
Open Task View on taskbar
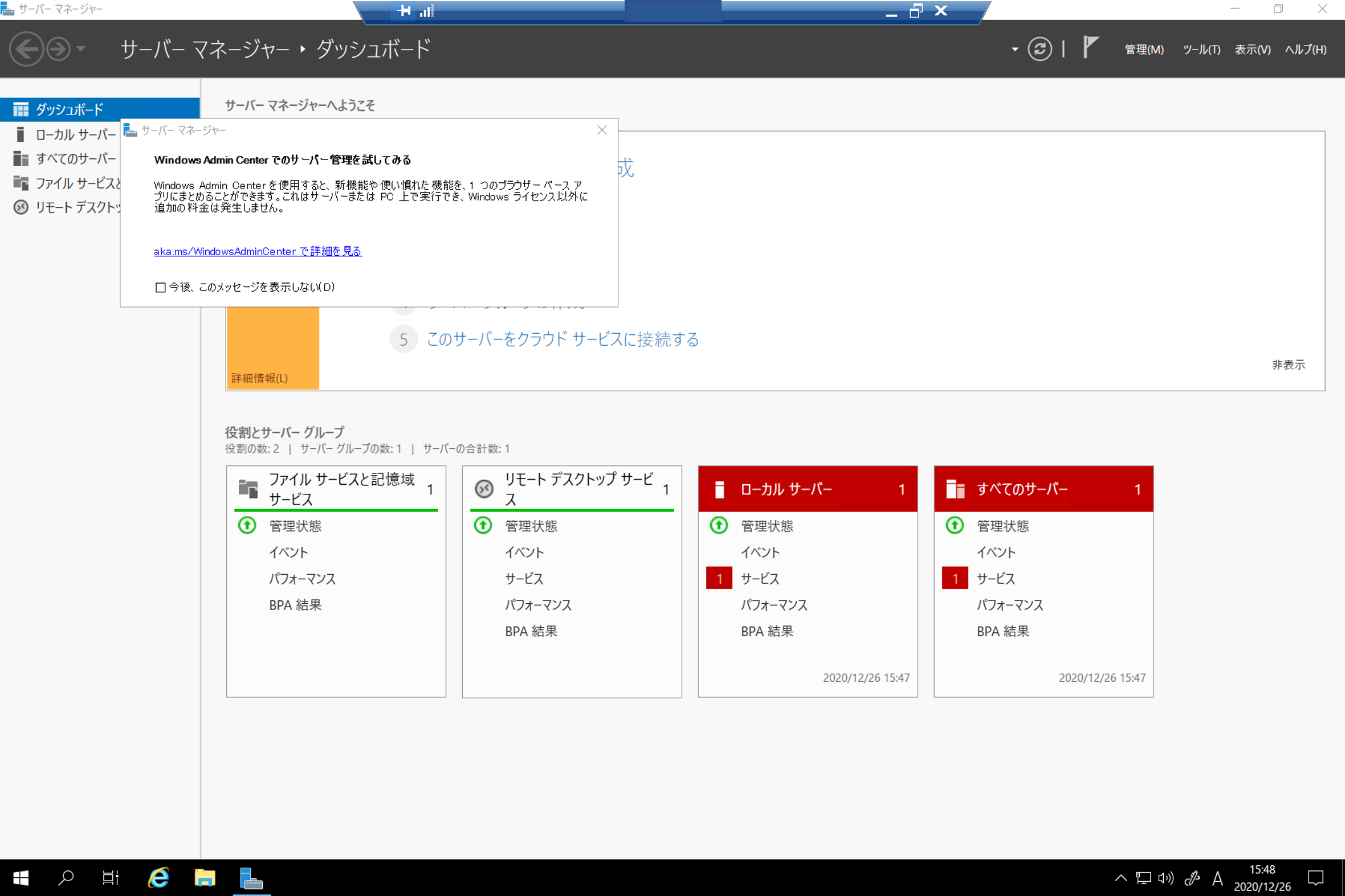tap(111, 878)
